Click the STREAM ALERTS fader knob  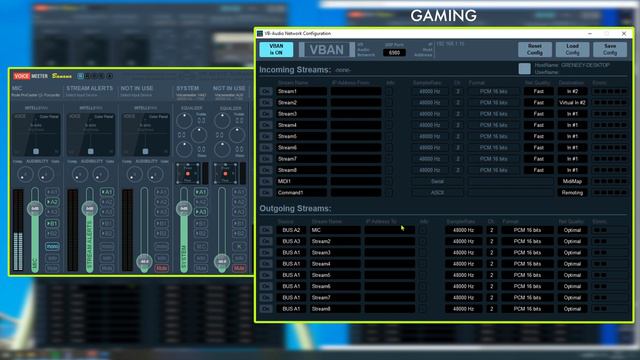point(89,209)
